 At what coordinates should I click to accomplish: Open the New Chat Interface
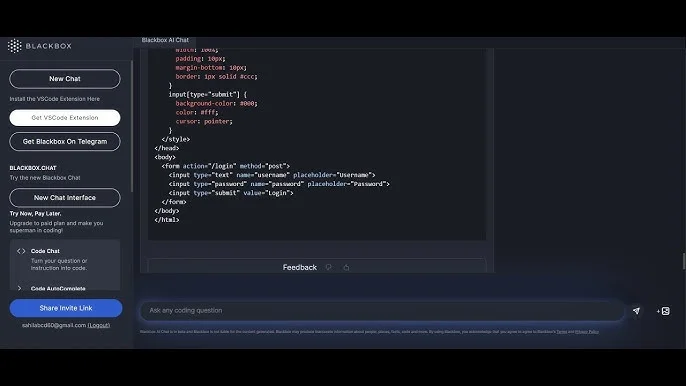click(x=65, y=198)
